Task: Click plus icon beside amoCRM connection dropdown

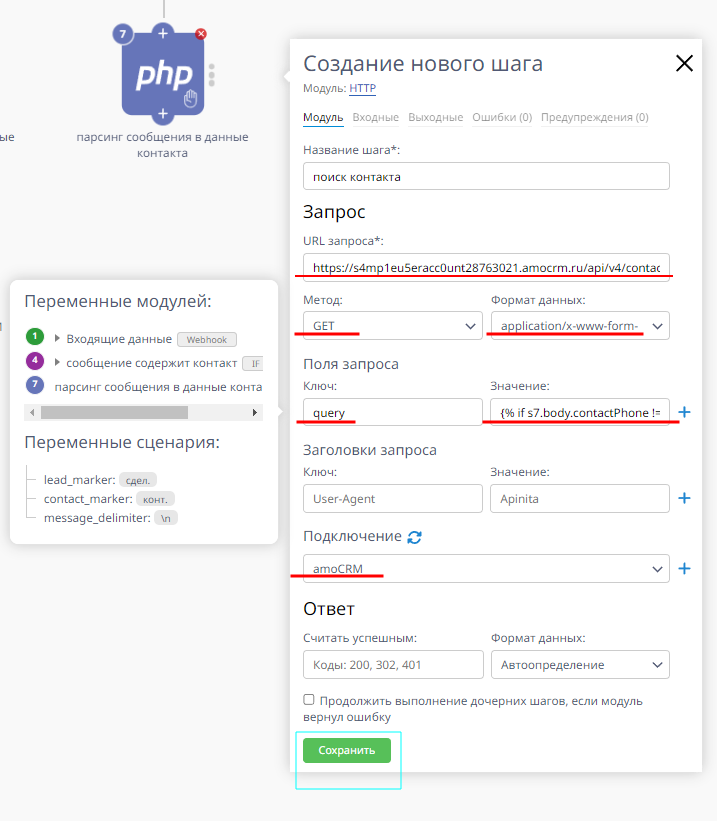Action: [684, 568]
